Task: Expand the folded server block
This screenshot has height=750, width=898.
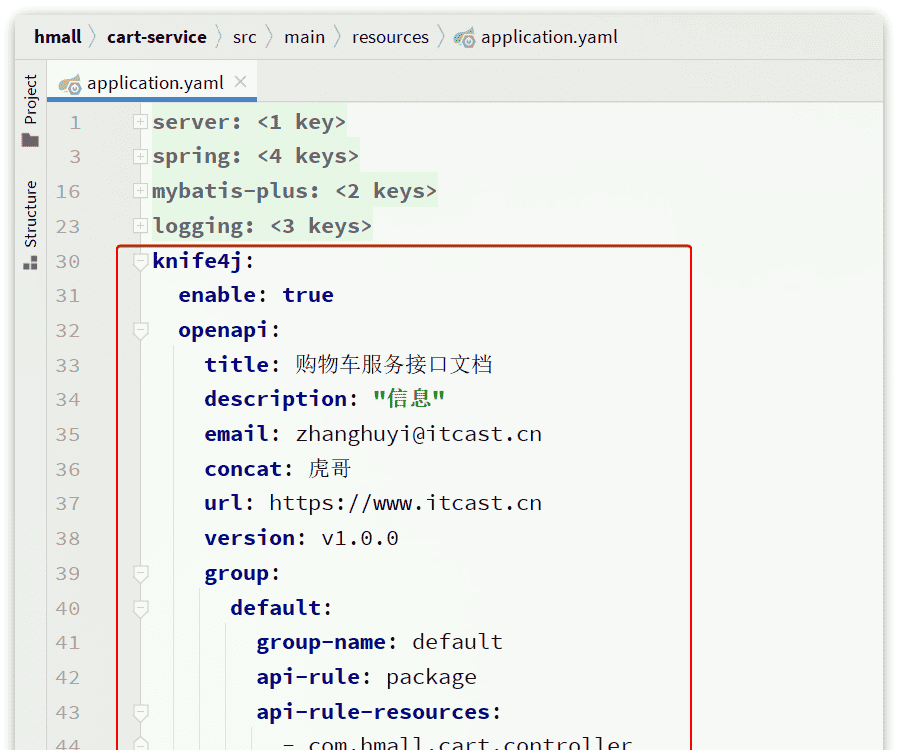Action: click(x=141, y=122)
